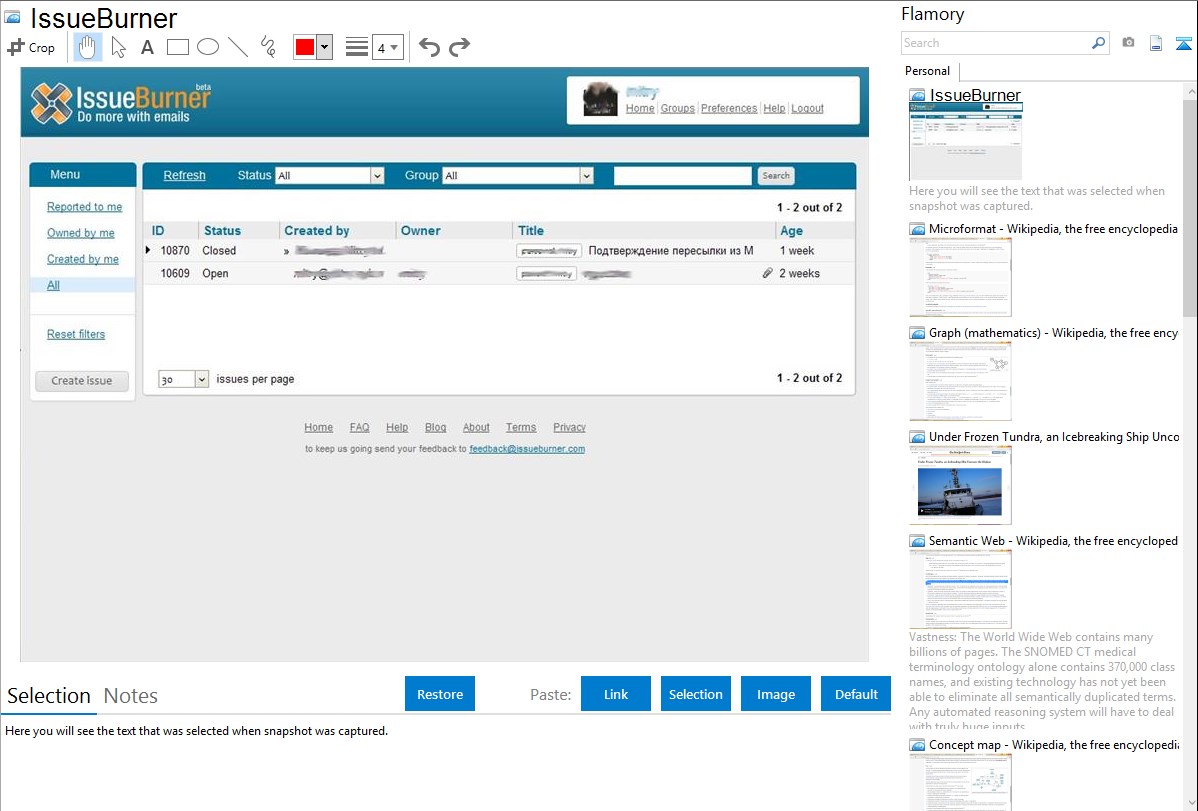
Task: Open the Privacy footer link
Action: 569,427
